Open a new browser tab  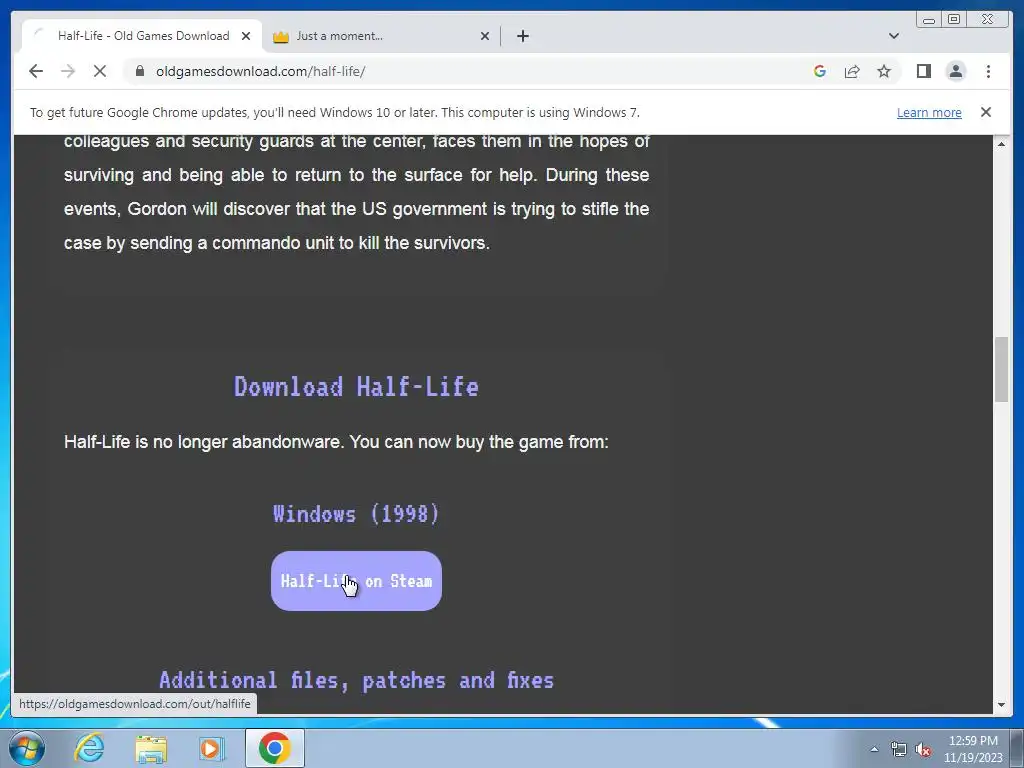[x=522, y=36]
